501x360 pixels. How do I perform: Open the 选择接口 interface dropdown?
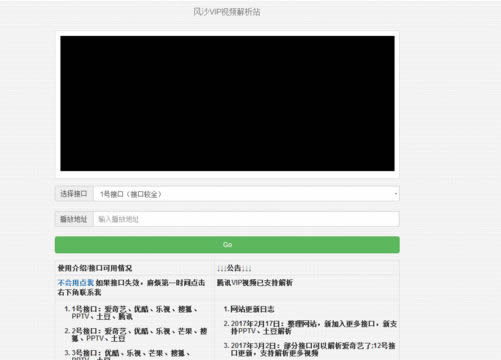click(x=246, y=194)
